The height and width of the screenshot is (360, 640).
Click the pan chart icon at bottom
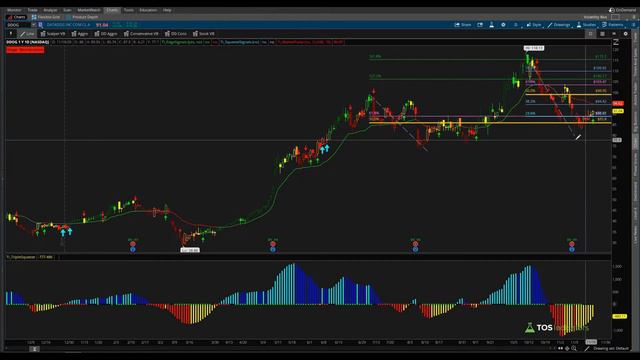pyautogui.click(x=560, y=349)
